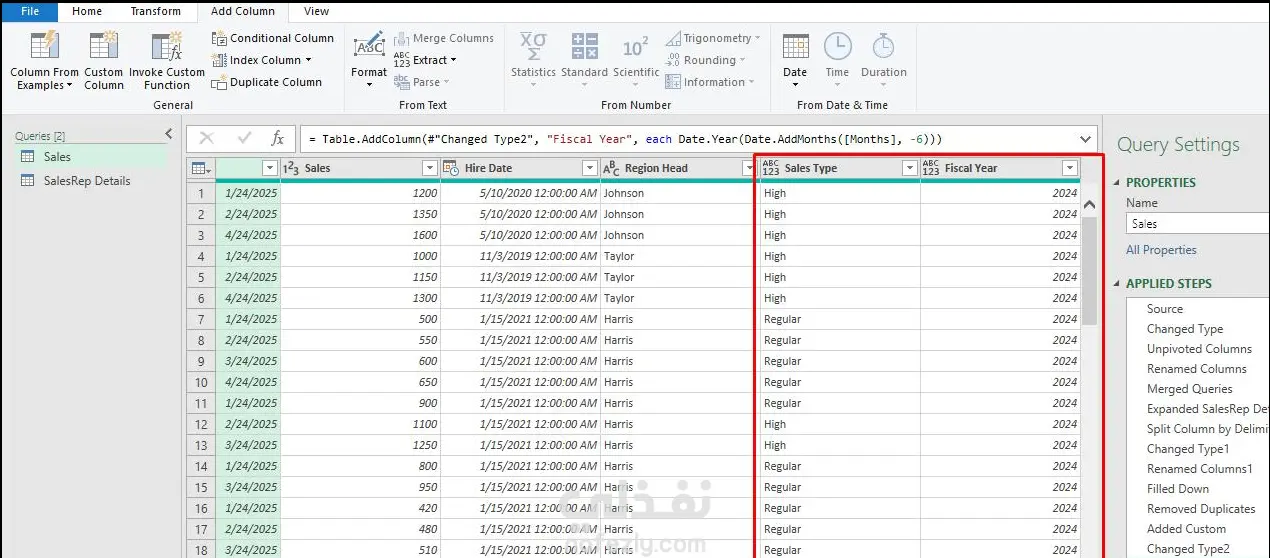Collapse the APPLIED STEPS section
Image resolution: width=1270 pixels, height=558 pixels.
click(x=1118, y=284)
